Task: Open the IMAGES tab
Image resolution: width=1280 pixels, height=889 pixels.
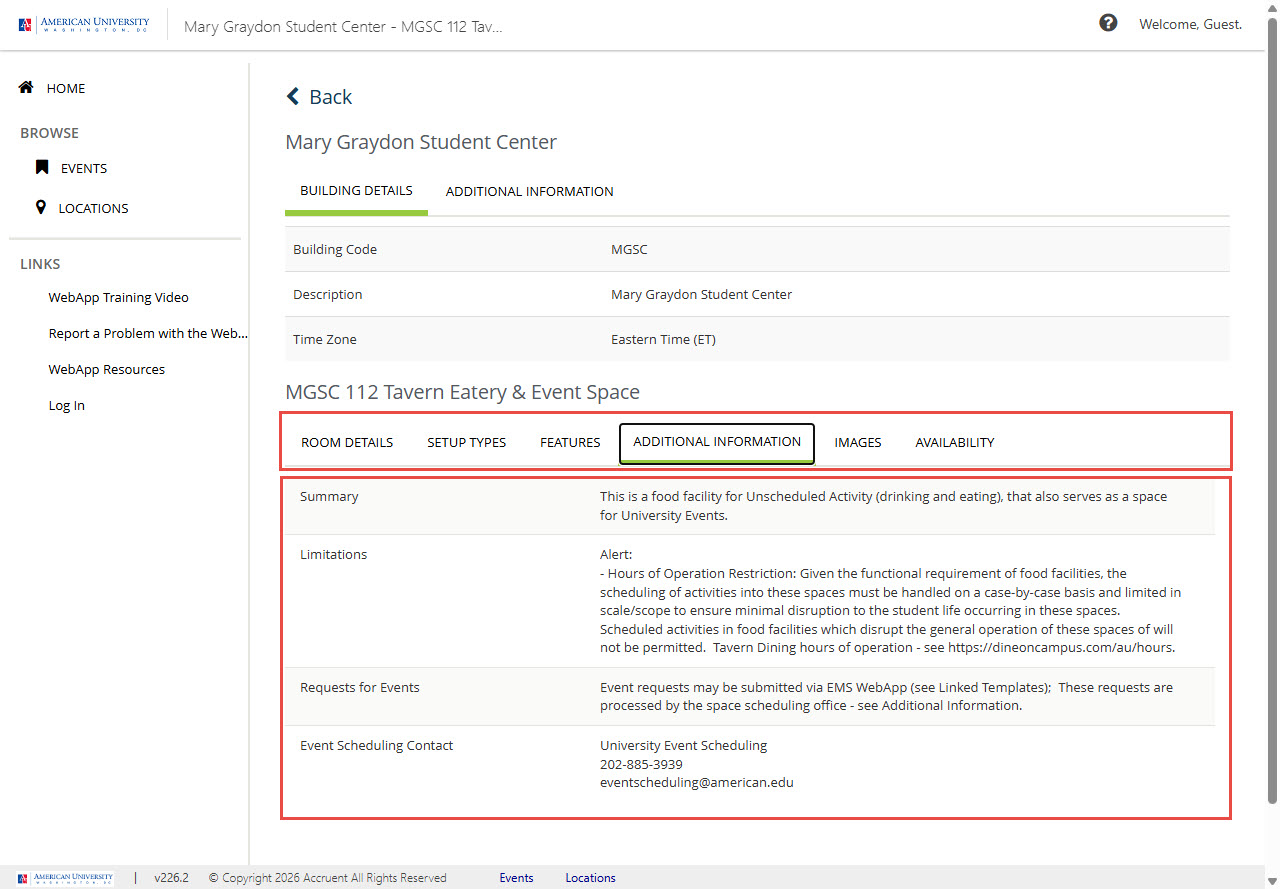Action: tap(858, 442)
